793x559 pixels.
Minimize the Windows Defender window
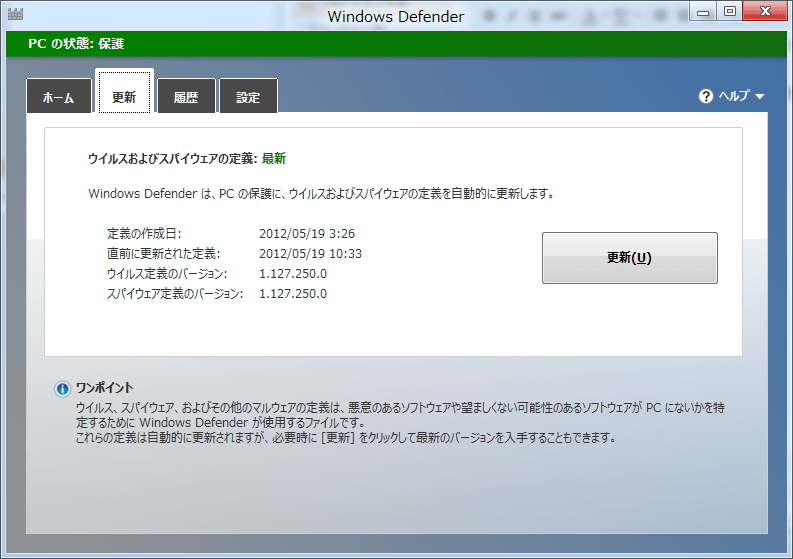click(x=703, y=12)
